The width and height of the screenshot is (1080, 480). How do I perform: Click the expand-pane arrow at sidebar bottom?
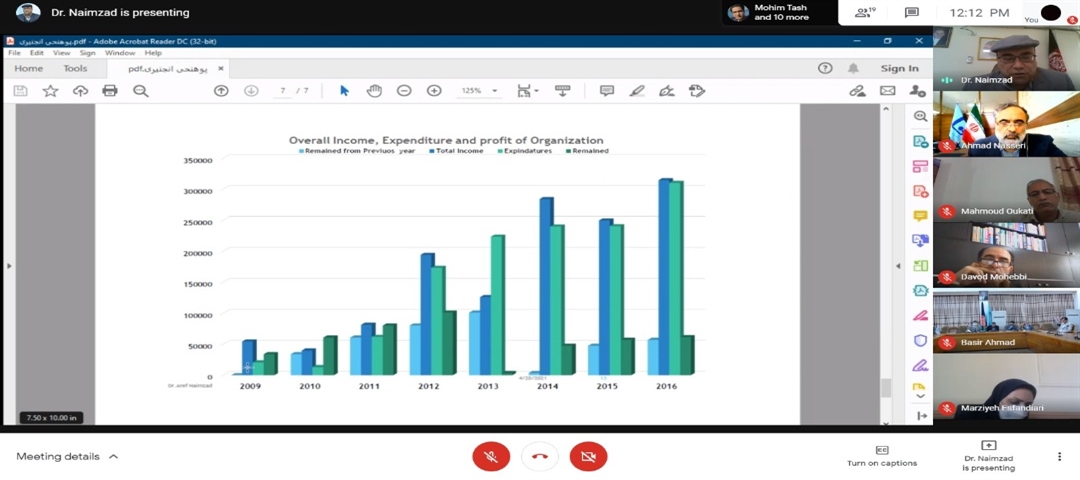click(x=921, y=415)
